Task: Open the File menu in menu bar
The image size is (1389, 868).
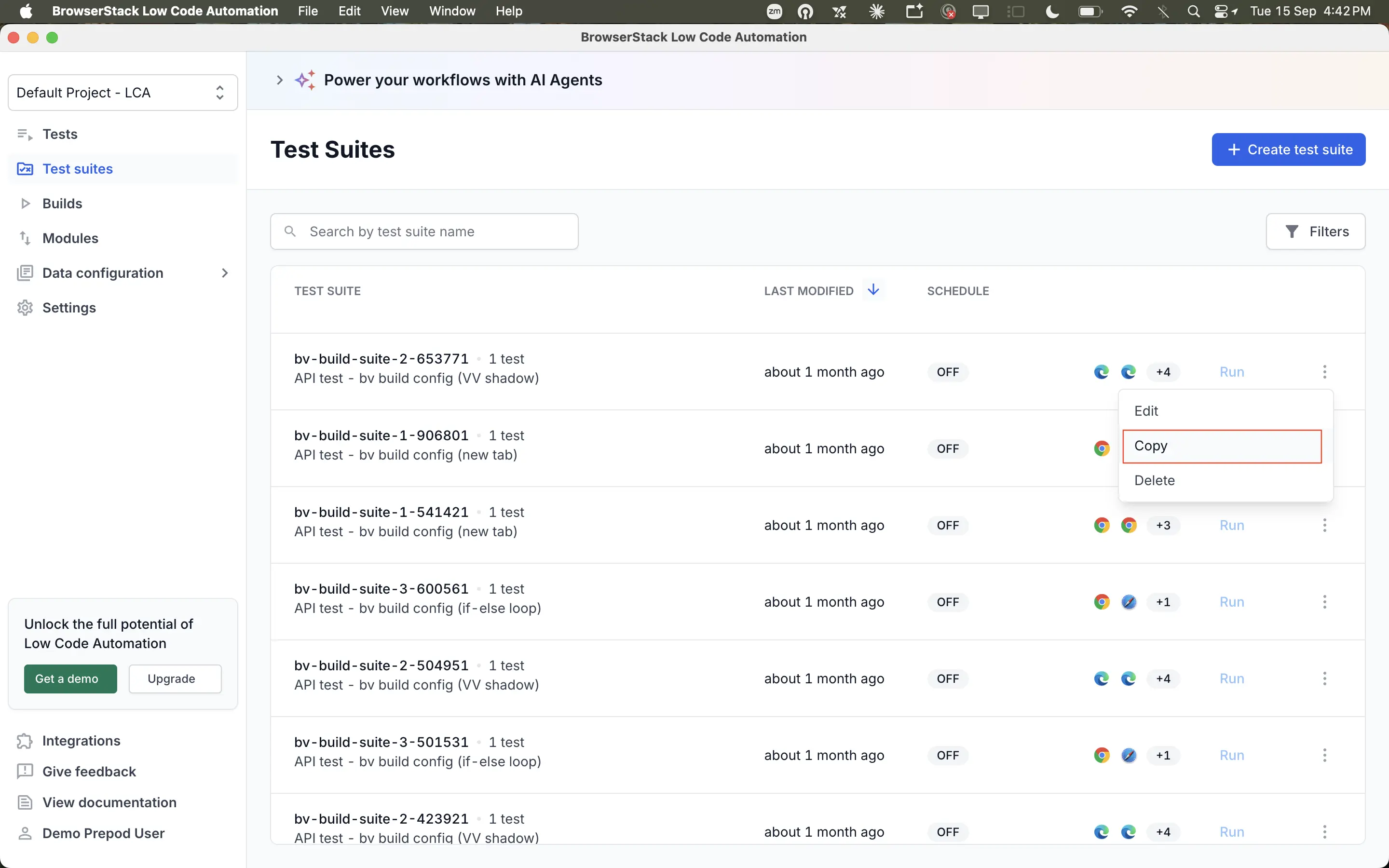Action: (x=308, y=12)
